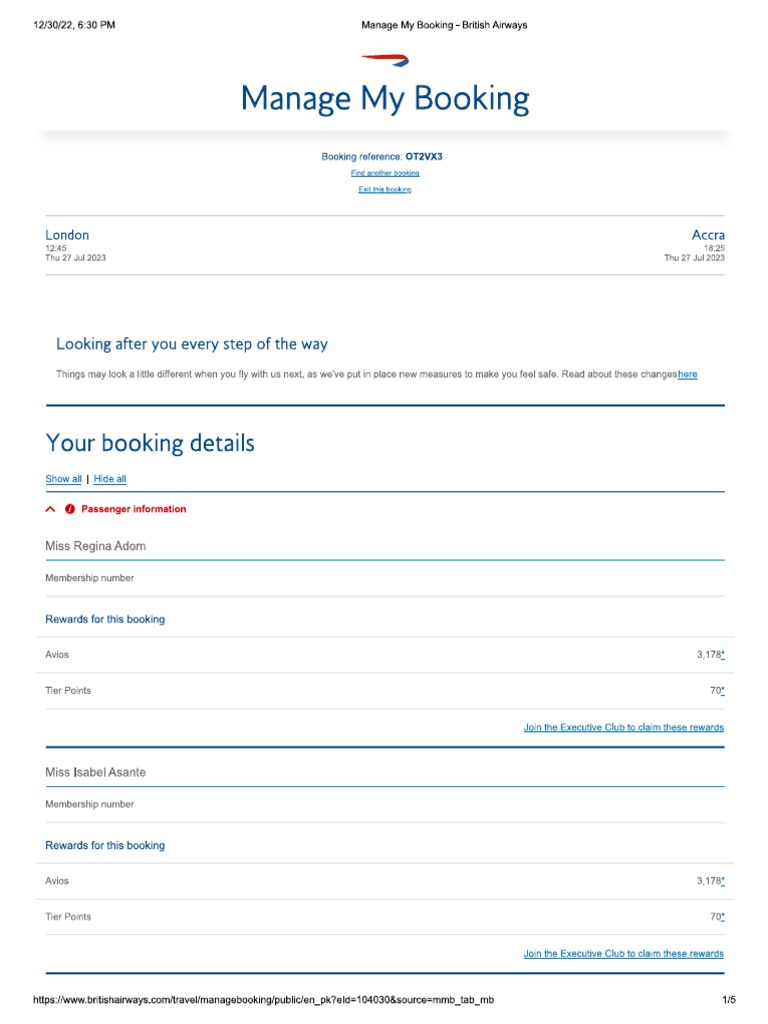Click the Find another booking link
This screenshot has height=1024, width=768.
click(x=385, y=173)
